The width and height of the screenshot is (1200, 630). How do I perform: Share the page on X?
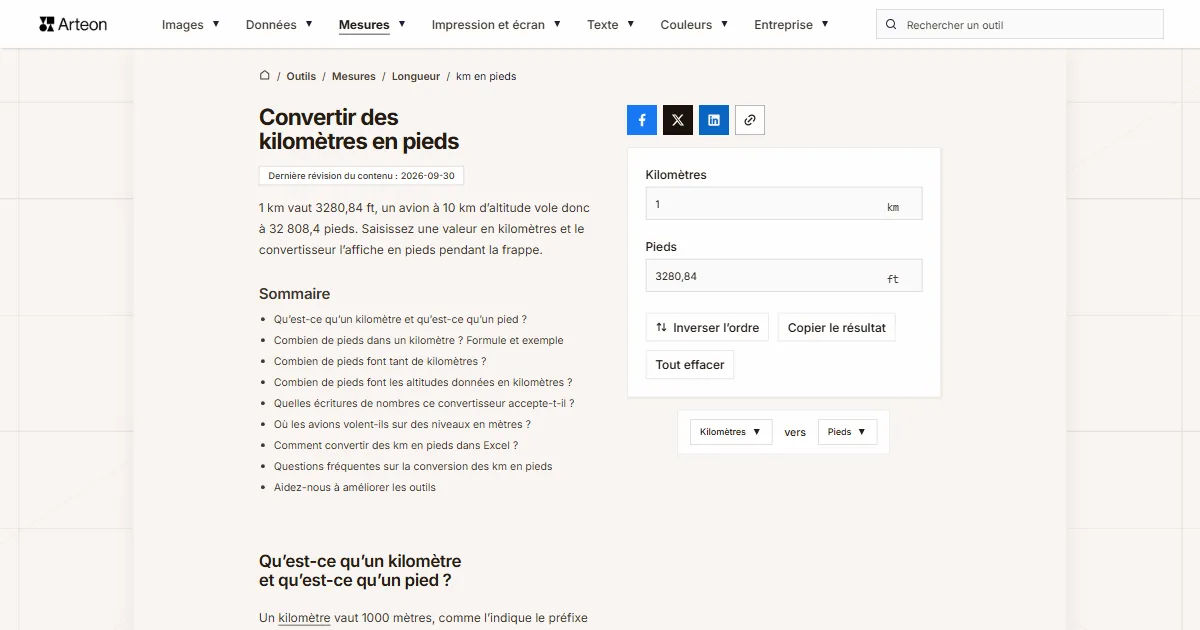(x=678, y=120)
